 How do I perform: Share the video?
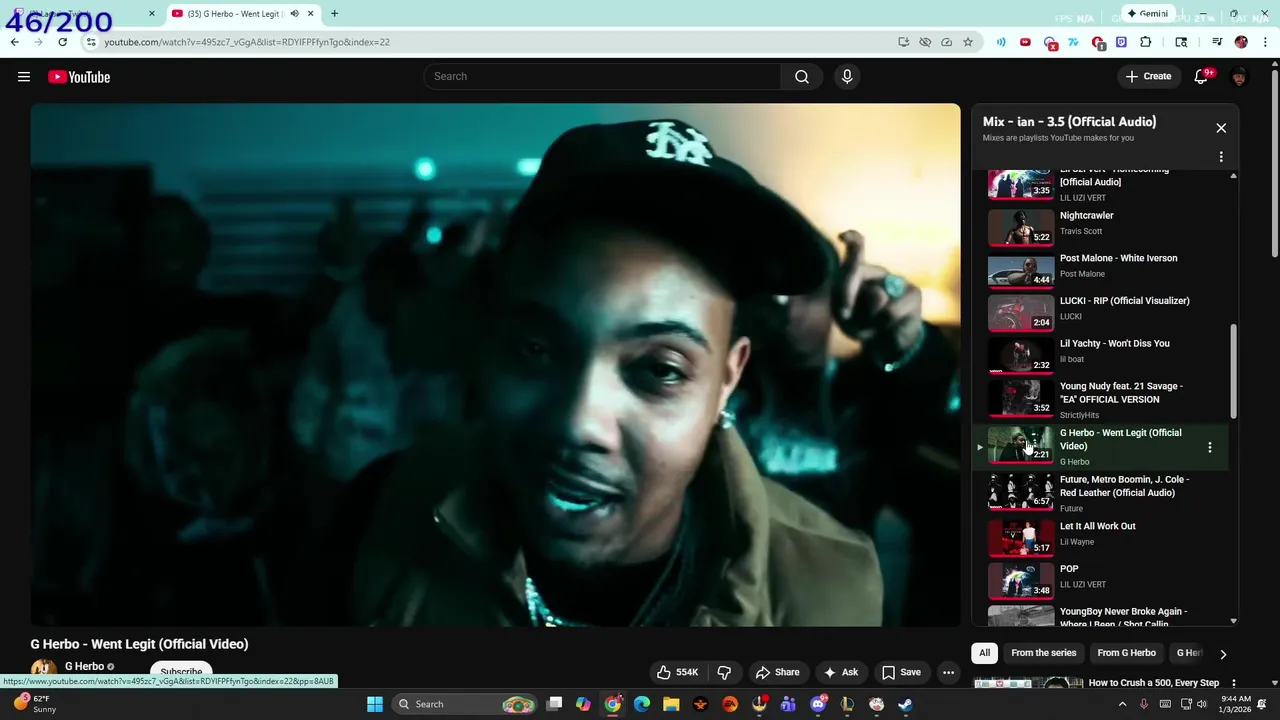pyautogui.click(x=777, y=672)
